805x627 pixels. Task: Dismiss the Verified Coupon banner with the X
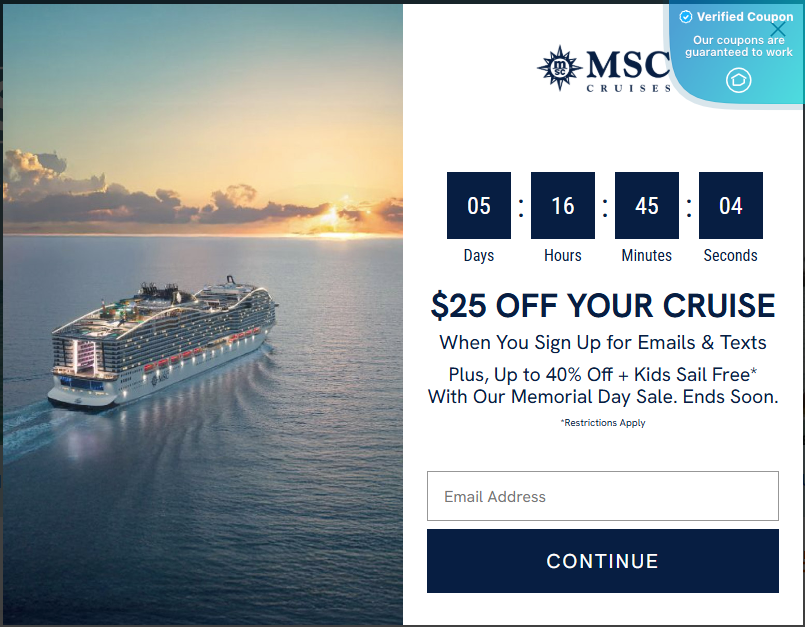tap(778, 30)
